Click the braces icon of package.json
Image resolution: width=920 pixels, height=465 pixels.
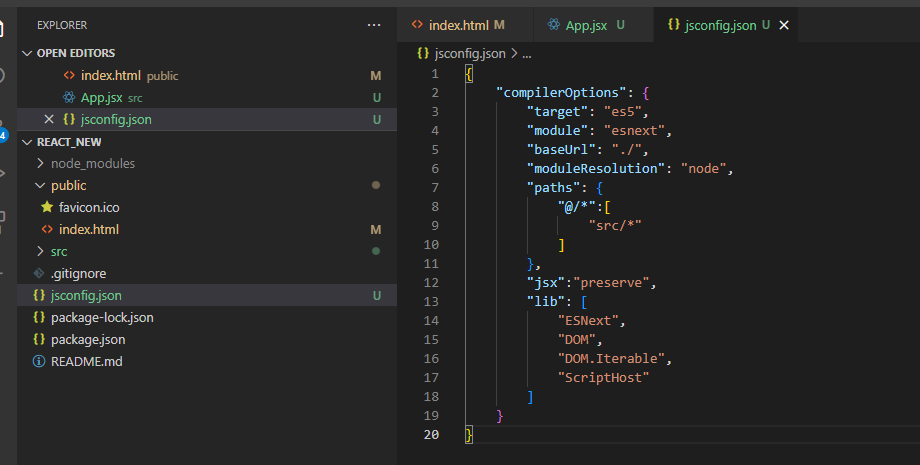[39, 339]
